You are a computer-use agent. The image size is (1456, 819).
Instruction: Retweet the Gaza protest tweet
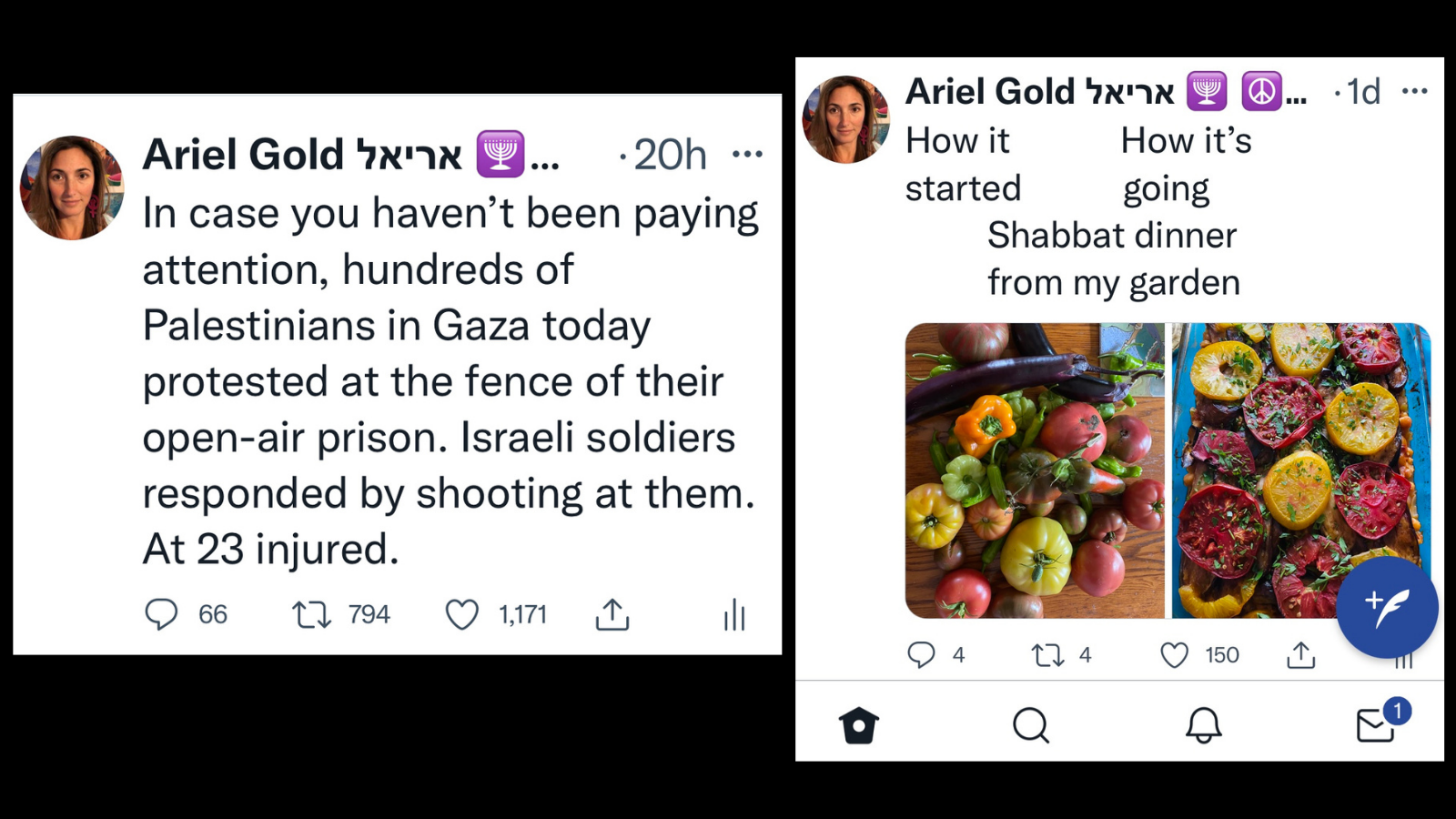point(311,615)
